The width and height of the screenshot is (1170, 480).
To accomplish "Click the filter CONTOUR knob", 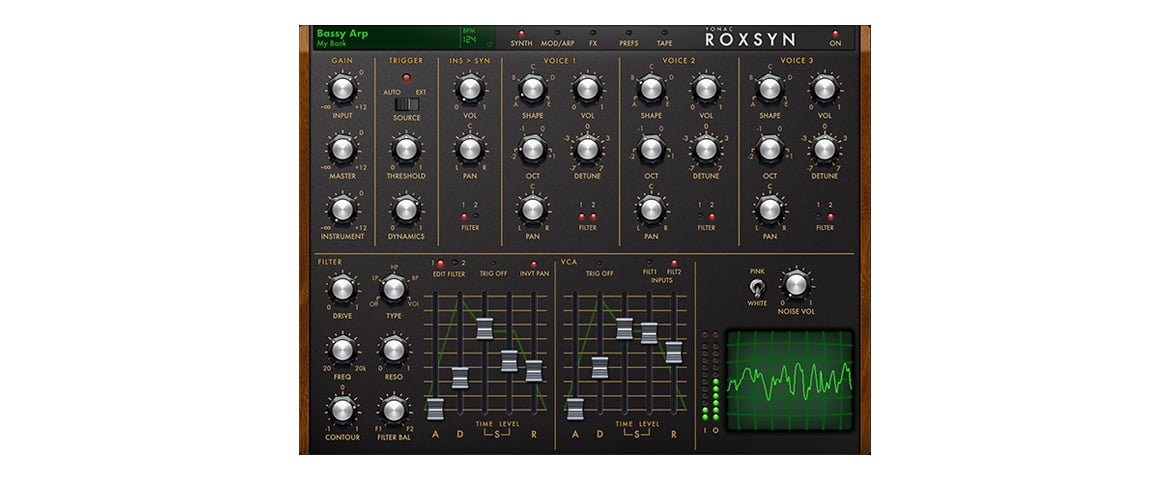I will (342, 409).
